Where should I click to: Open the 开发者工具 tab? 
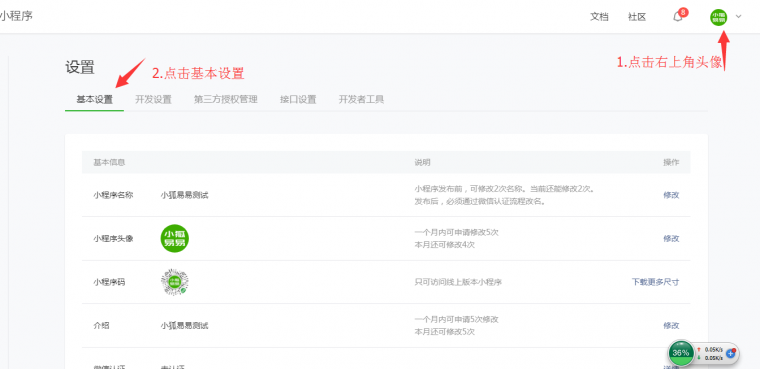click(361, 99)
